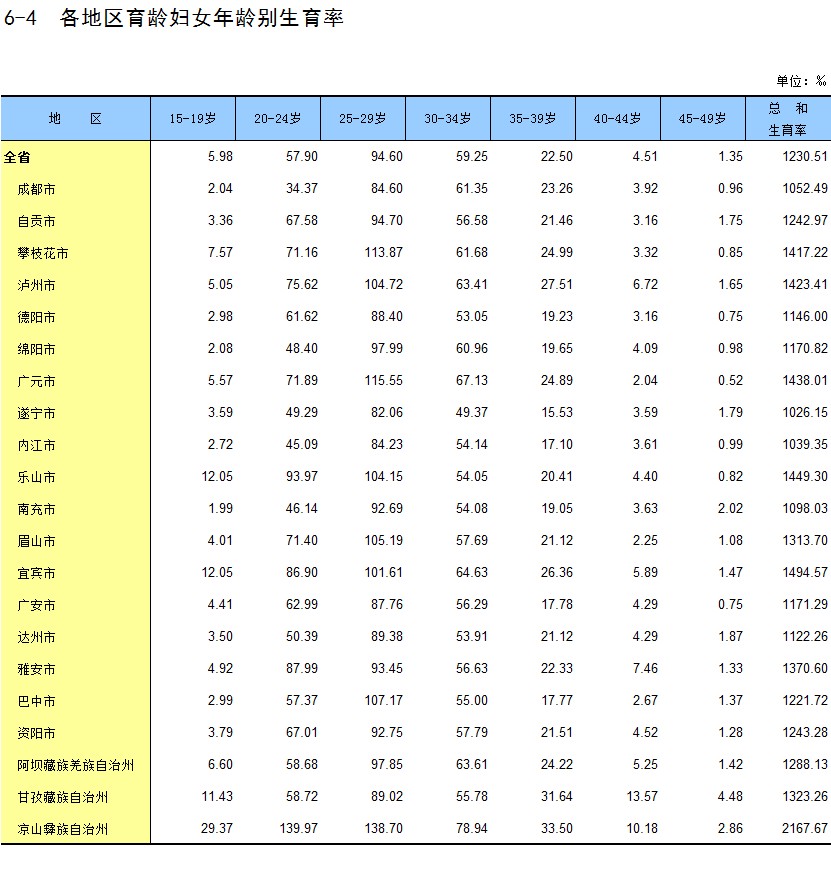Click the 地区 column header
The width and height of the screenshot is (831, 877).
(75, 119)
